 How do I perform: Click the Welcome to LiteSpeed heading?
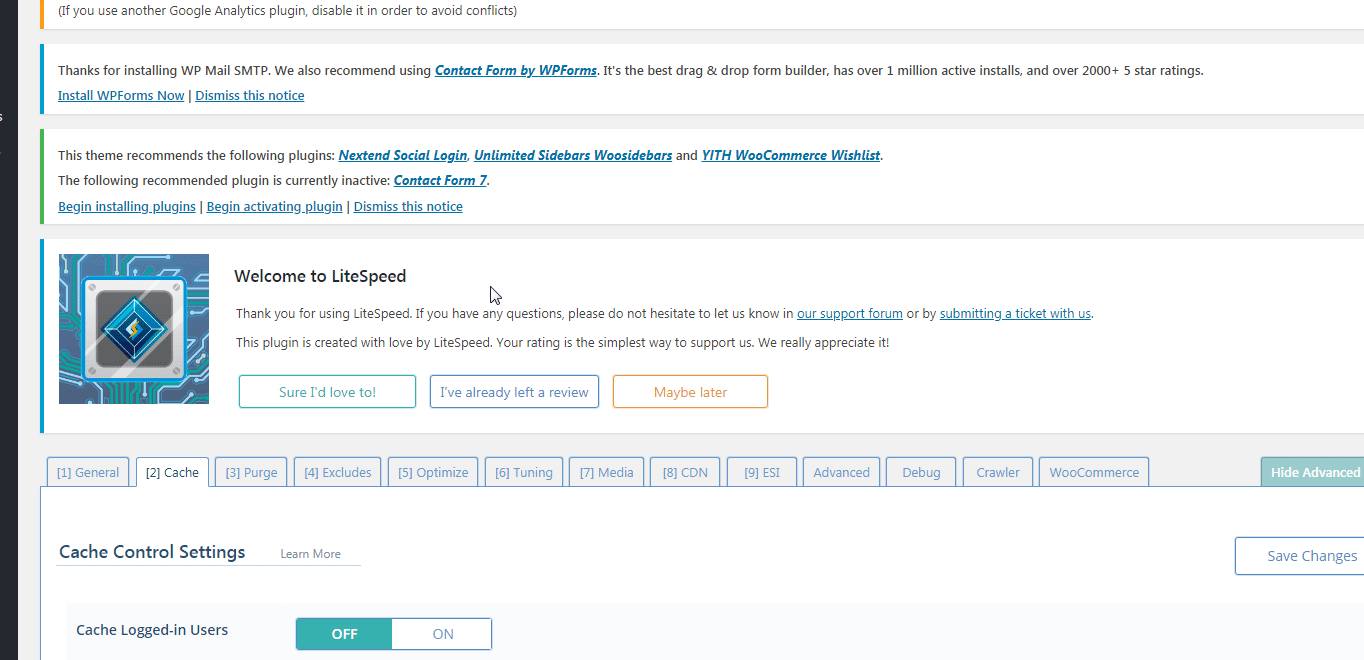(320, 276)
